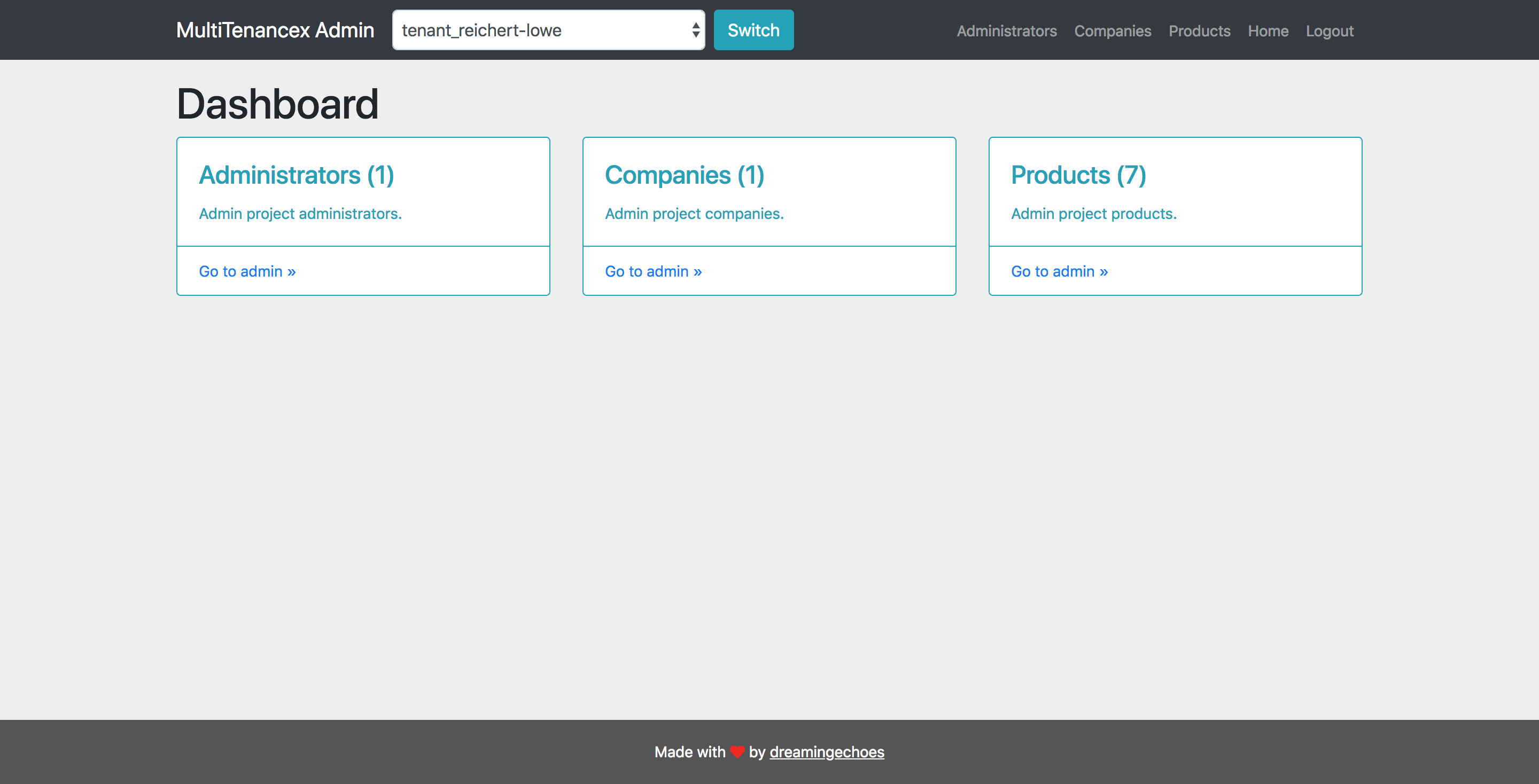Click the 'Admin project companies.' description text

(694, 214)
